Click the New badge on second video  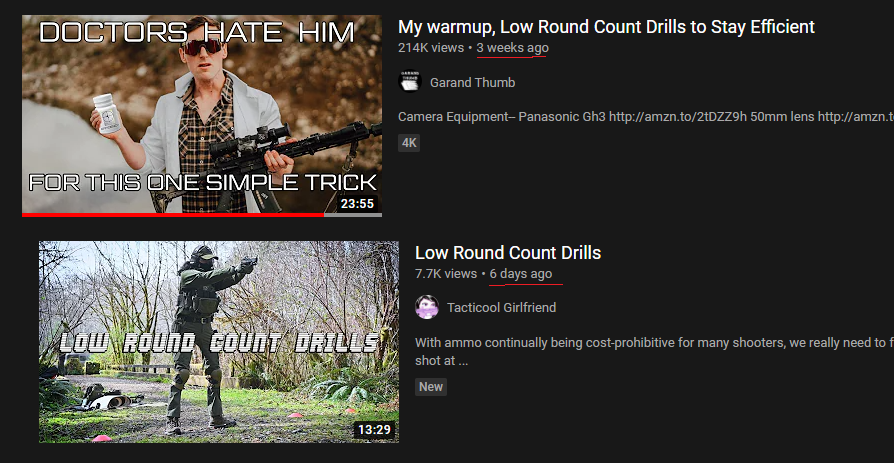click(430, 387)
